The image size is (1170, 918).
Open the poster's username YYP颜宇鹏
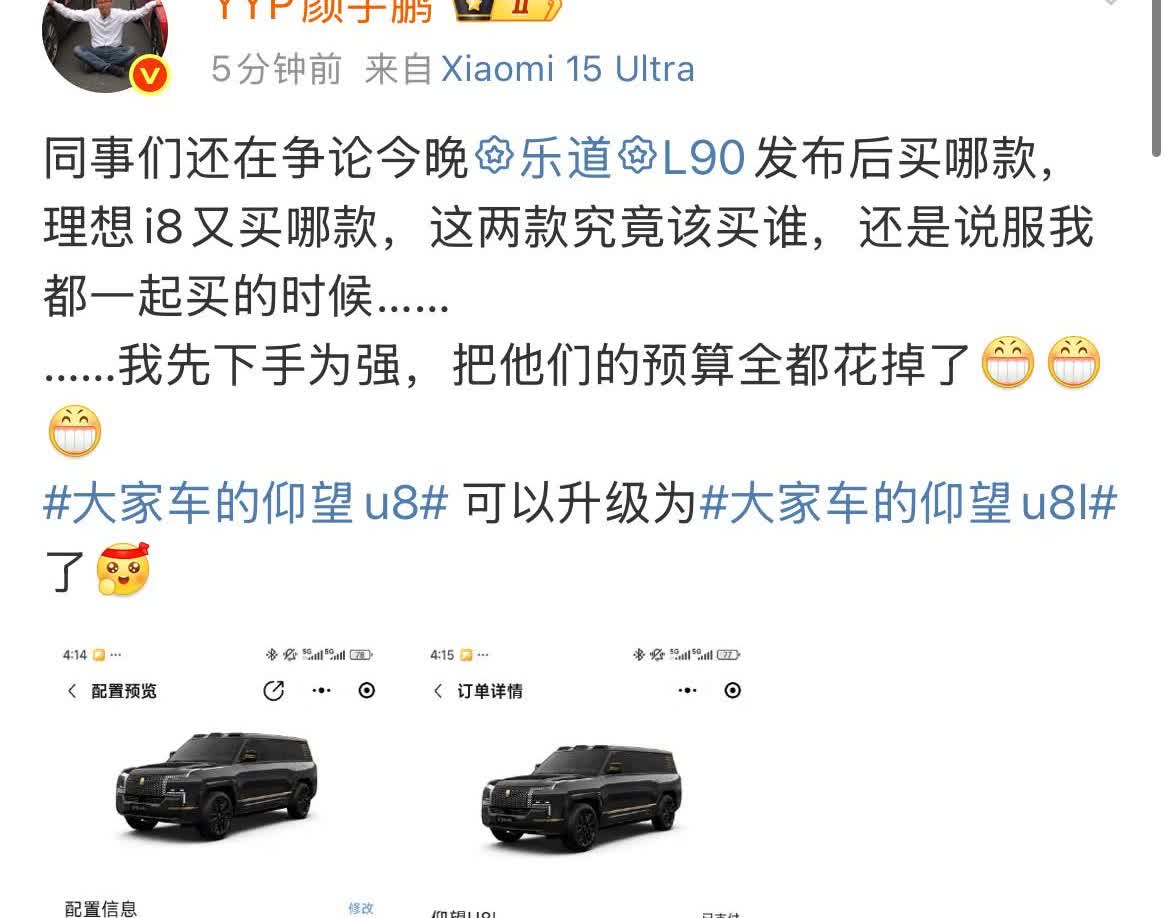[x=323, y=9]
